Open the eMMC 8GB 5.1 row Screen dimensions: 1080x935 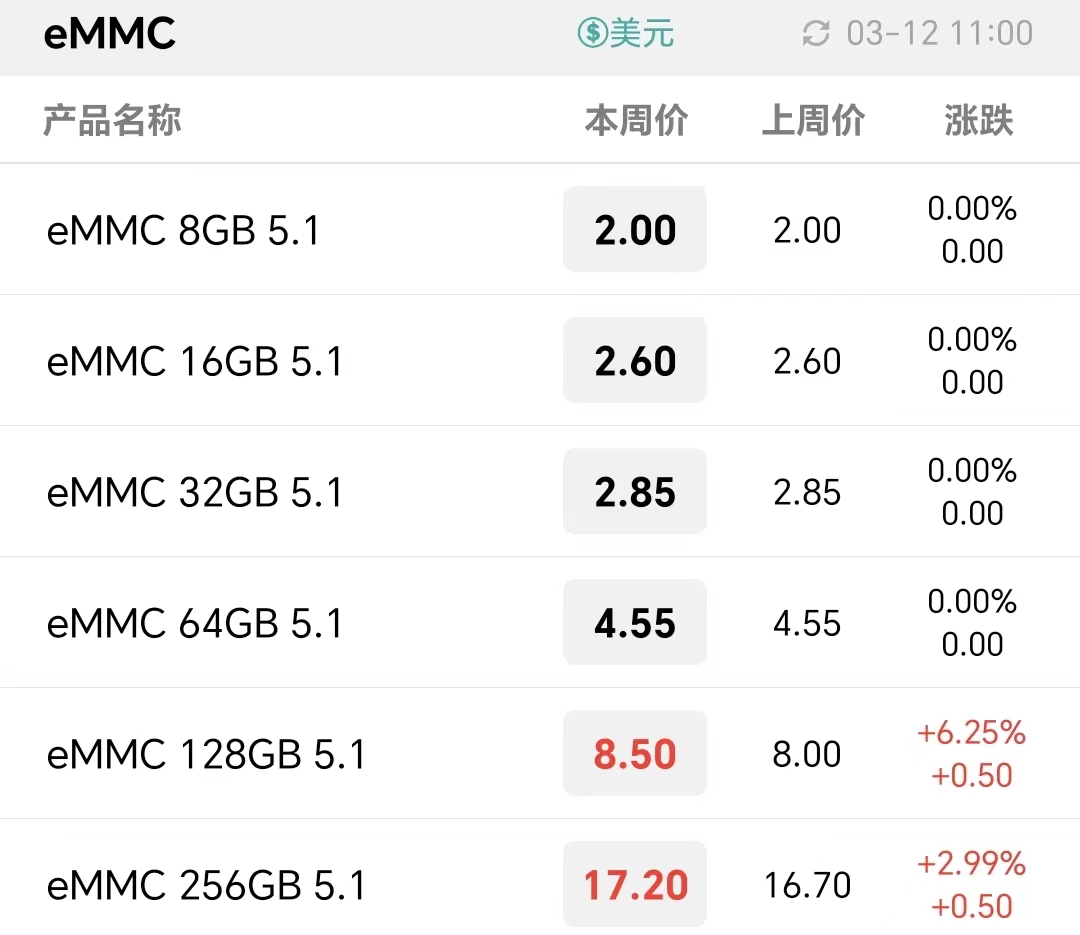(x=540, y=229)
